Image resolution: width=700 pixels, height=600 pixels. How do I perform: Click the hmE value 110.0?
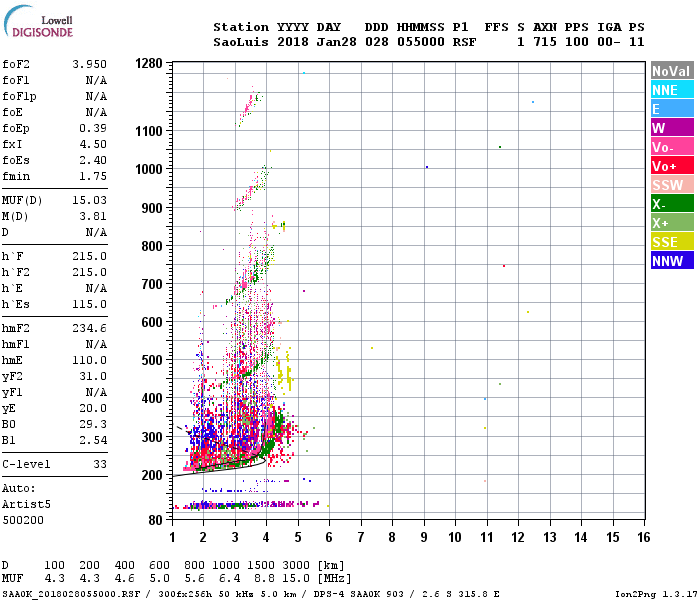(x=89, y=360)
